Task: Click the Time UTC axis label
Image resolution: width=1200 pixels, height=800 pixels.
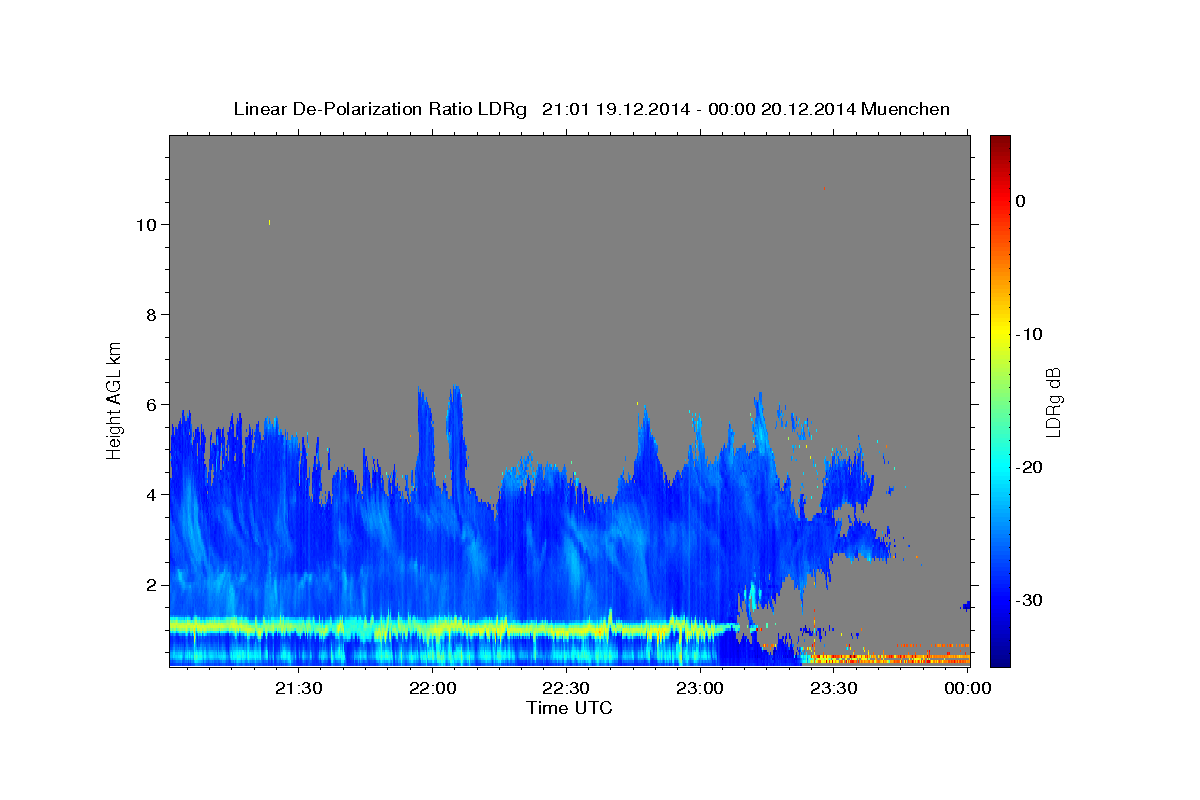Action: 569,708
